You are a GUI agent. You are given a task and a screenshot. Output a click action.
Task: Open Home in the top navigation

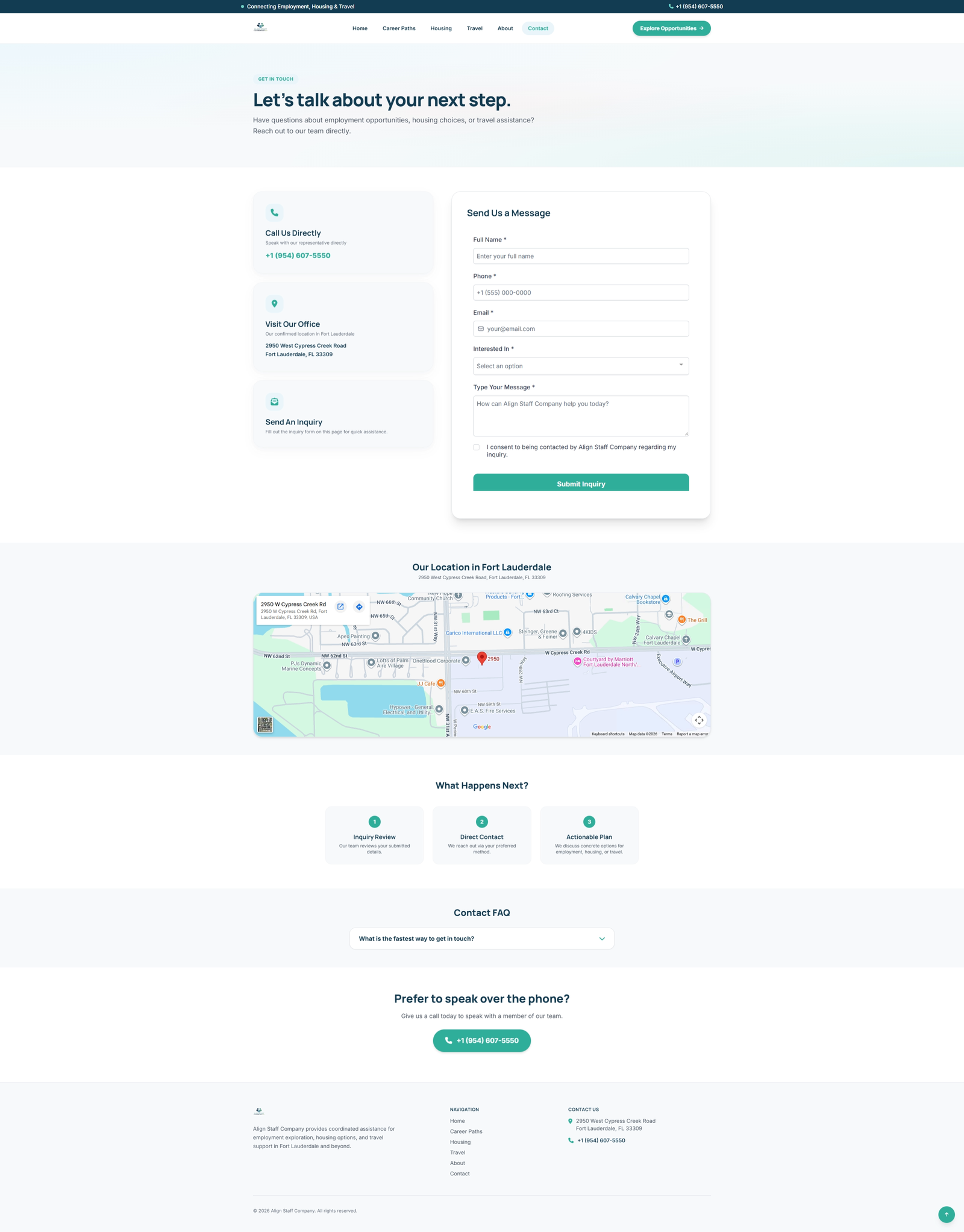click(x=360, y=28)
